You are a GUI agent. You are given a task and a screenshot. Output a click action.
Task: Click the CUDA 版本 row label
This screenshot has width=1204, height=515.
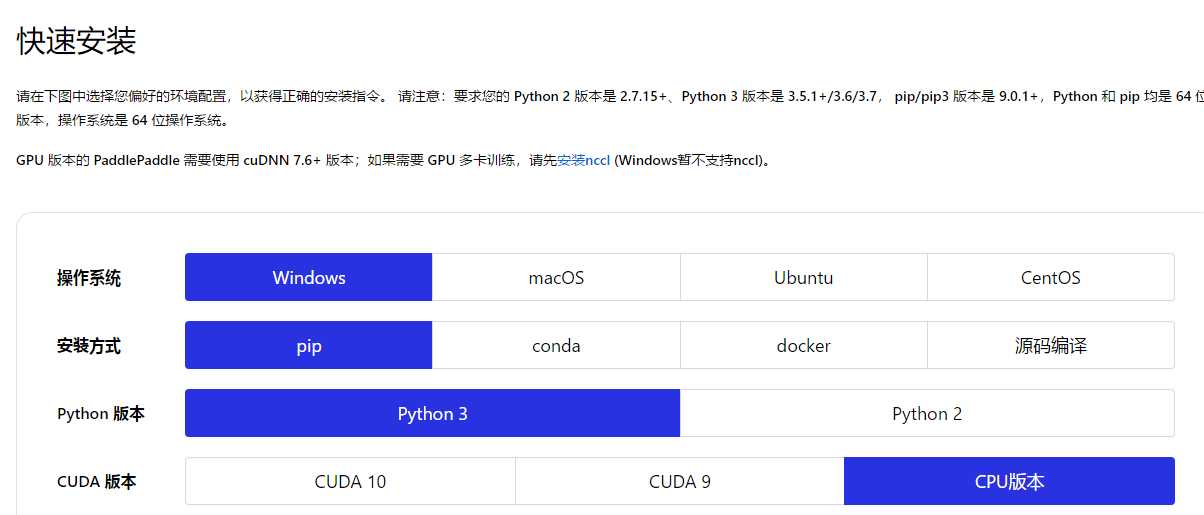pyautogui.click(x=97, y=482)
